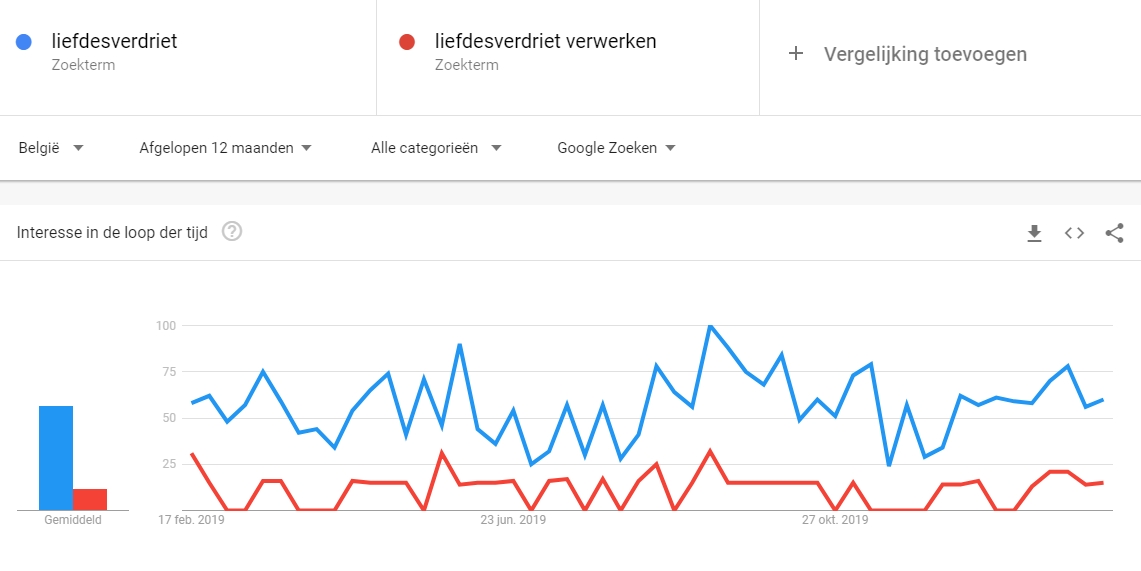
Task: Click the blue line peak at 100
Action: pyautogui.click(x=709, y=325)
